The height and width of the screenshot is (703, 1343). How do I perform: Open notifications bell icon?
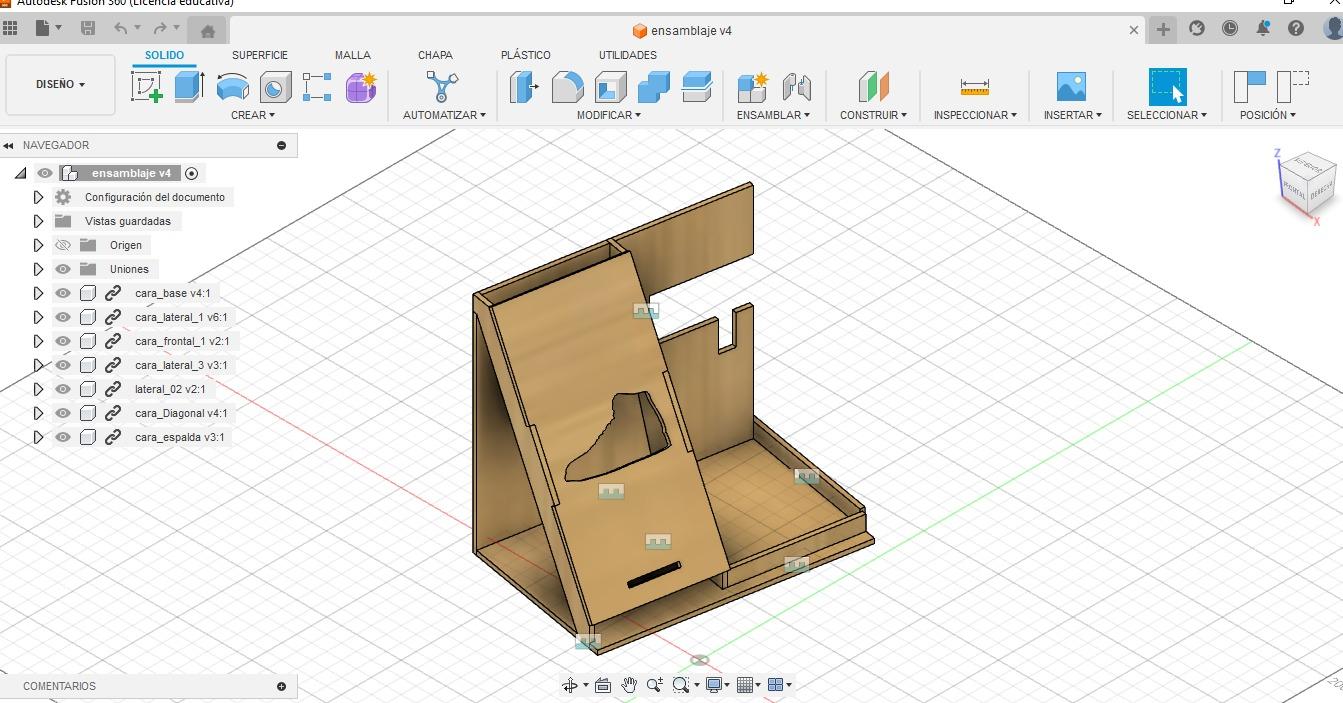click(1263, 29)
